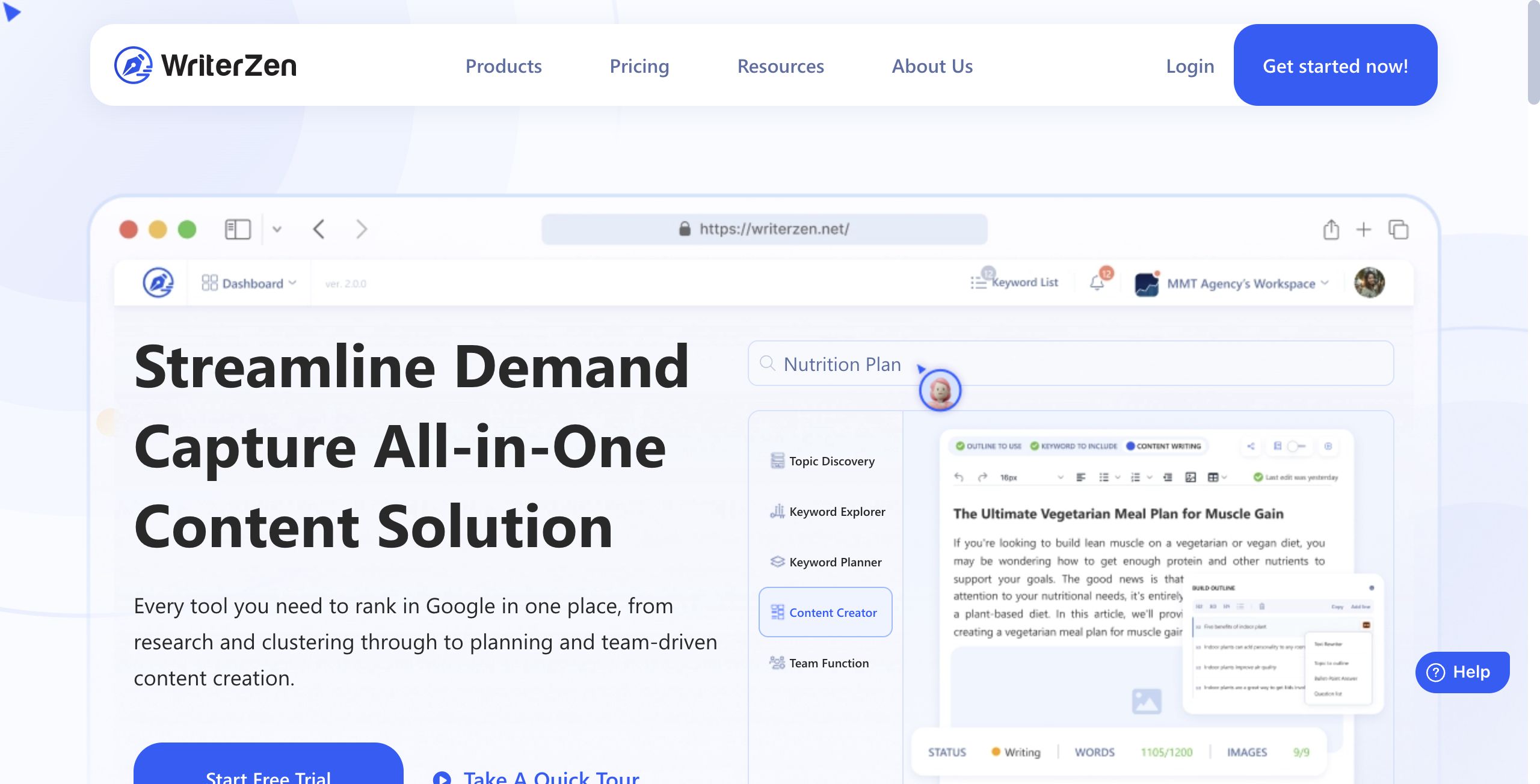Click the new tab plus icon
This screenshot has width=1540, height=784.
coord(1364,229)
